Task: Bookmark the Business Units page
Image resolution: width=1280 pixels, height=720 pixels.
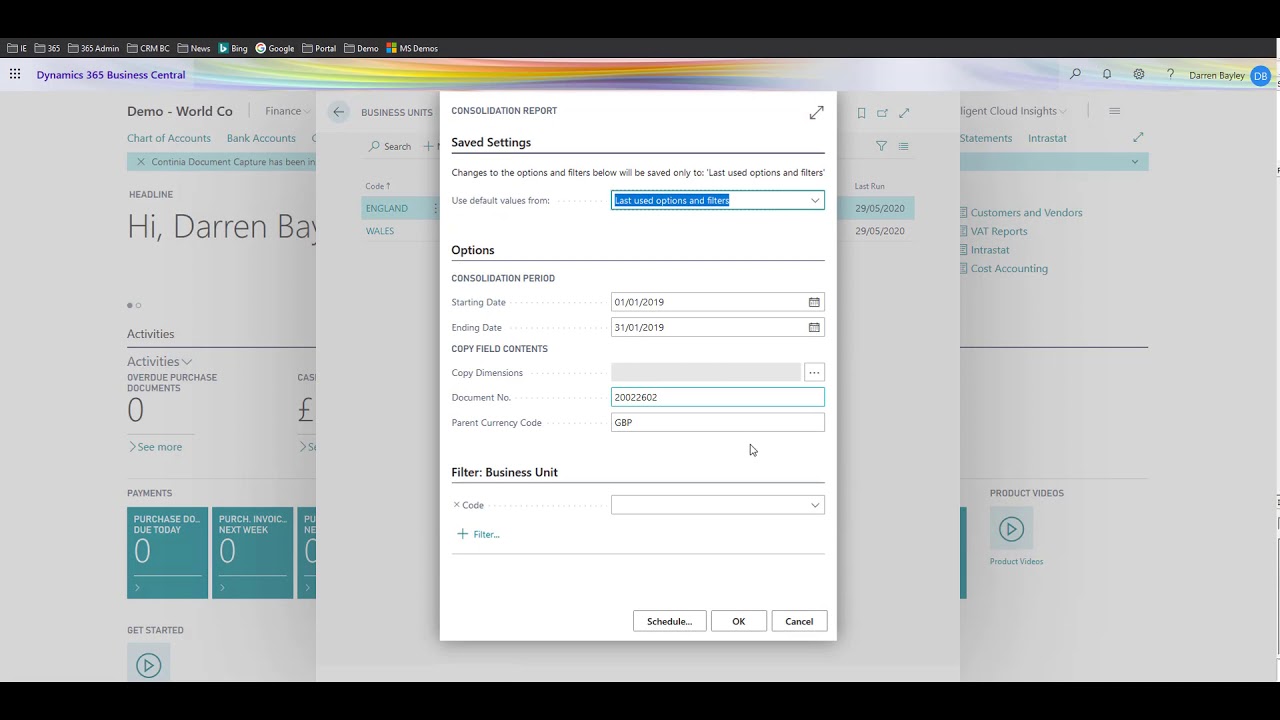Action: point(861,113)
